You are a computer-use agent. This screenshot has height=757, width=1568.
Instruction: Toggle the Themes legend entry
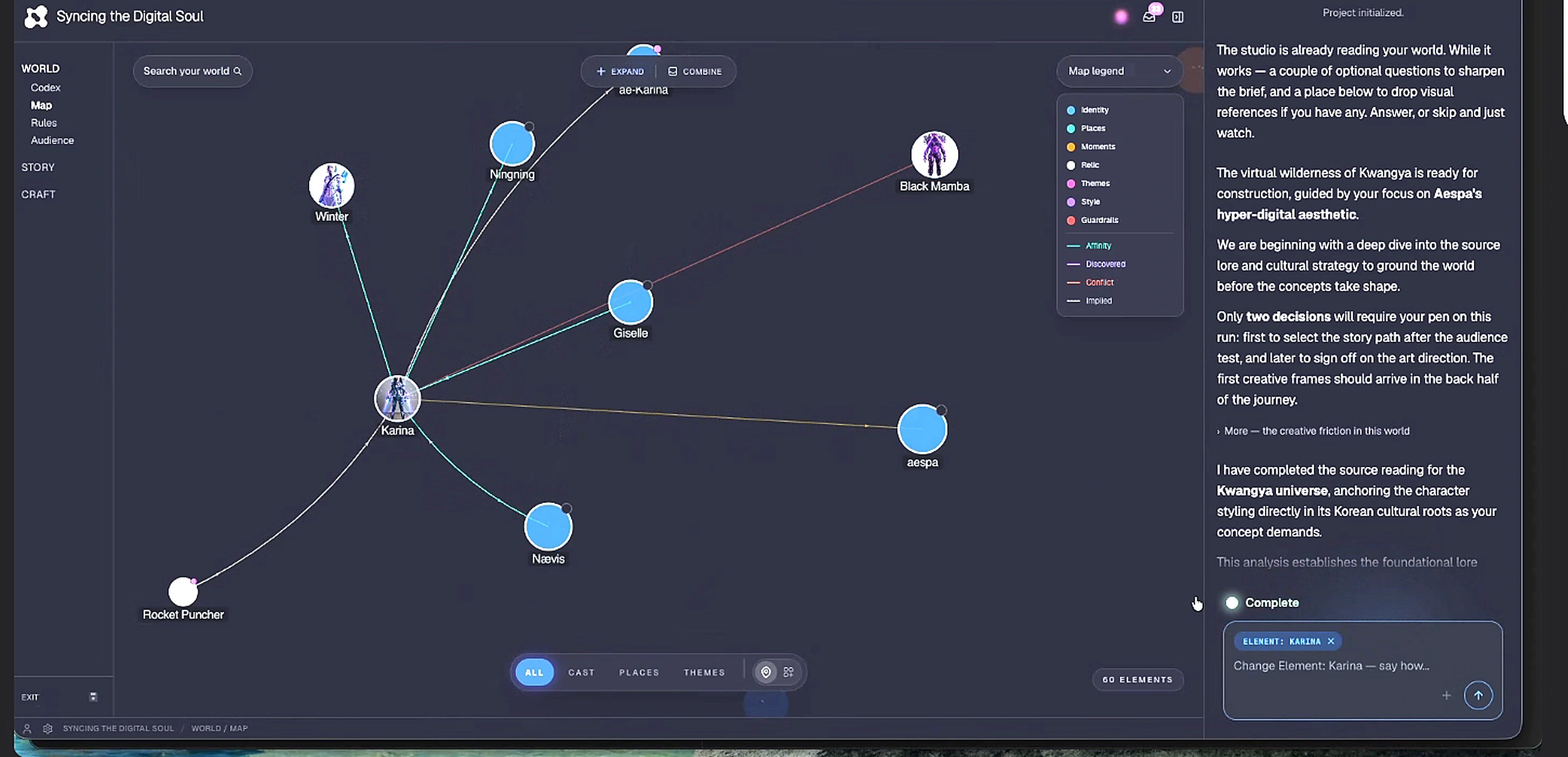[1088, 183]
